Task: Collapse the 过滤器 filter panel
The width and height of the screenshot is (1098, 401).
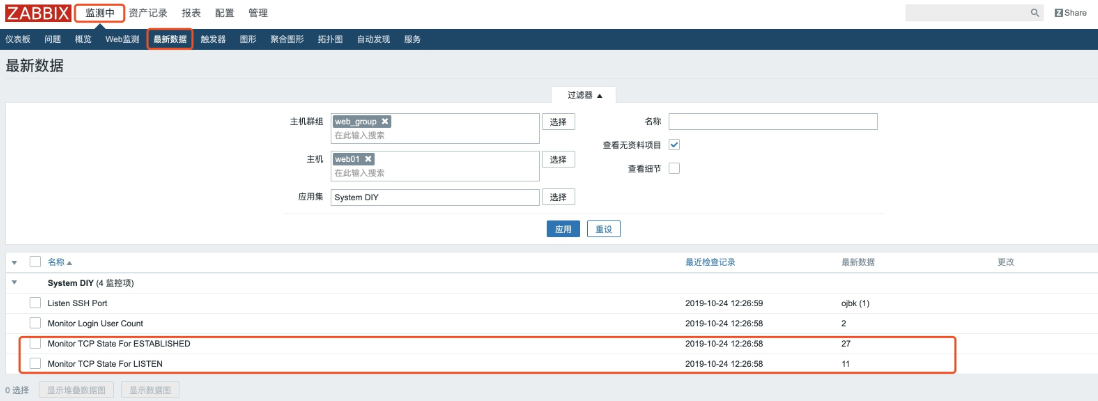Action: 584,95
